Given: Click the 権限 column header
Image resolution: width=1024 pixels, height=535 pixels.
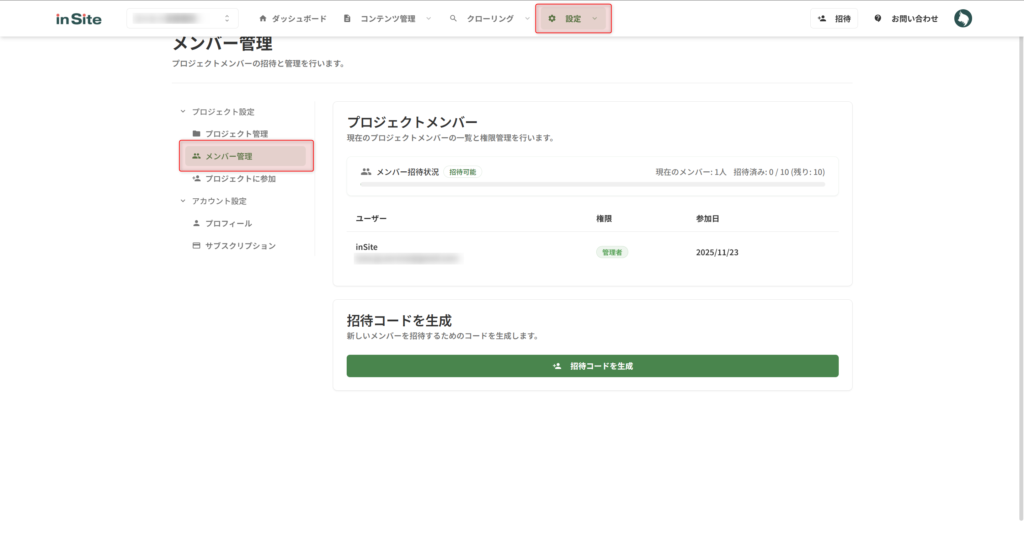Looking at the screenshot, I should [x=604, y=218].
